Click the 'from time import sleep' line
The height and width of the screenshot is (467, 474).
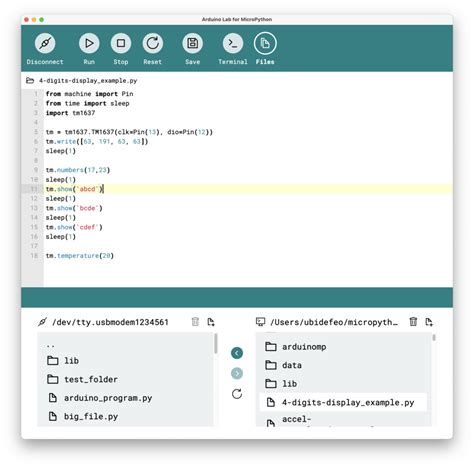point(87,103)
